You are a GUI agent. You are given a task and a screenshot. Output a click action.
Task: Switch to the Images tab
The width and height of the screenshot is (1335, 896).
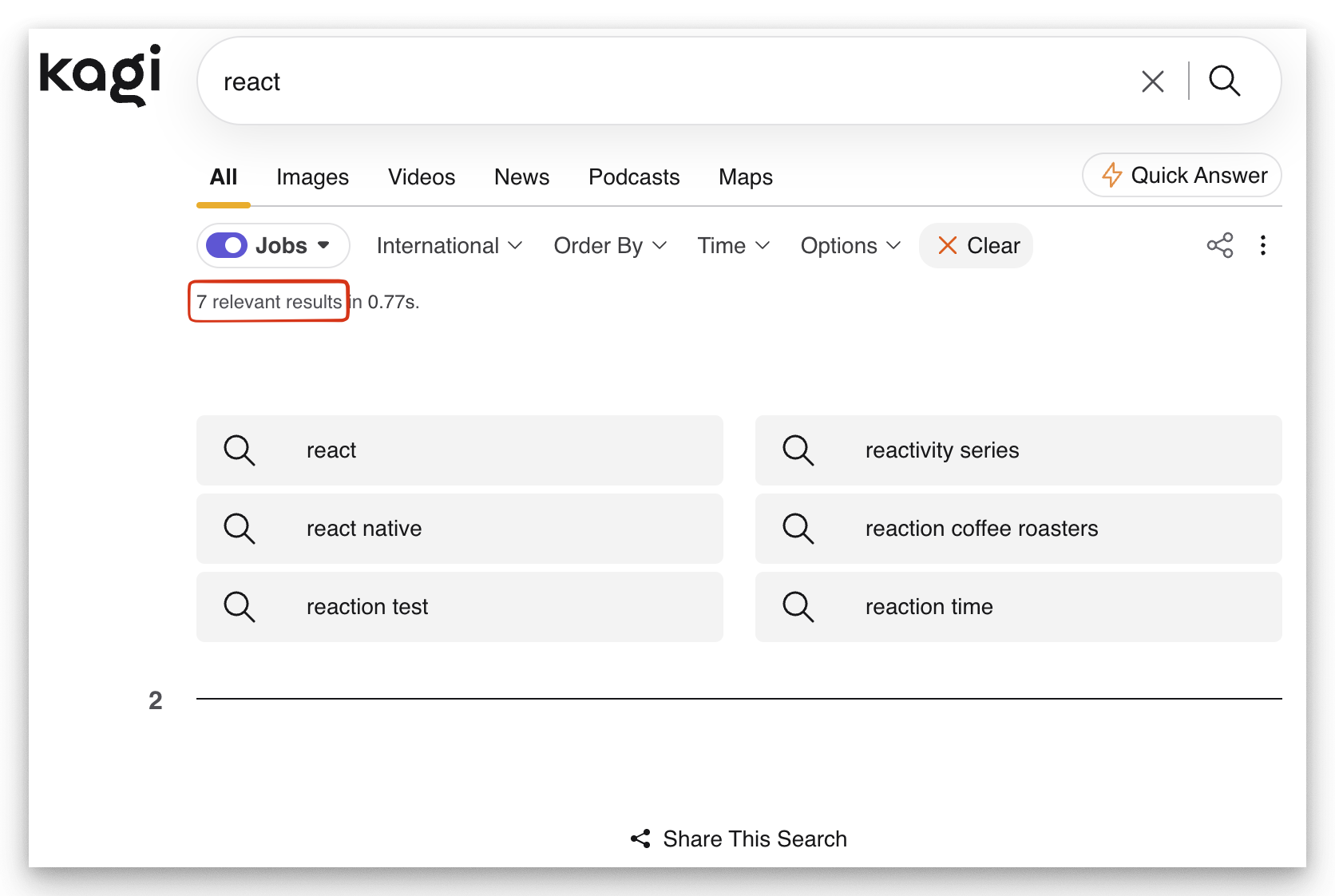[312, 177]
